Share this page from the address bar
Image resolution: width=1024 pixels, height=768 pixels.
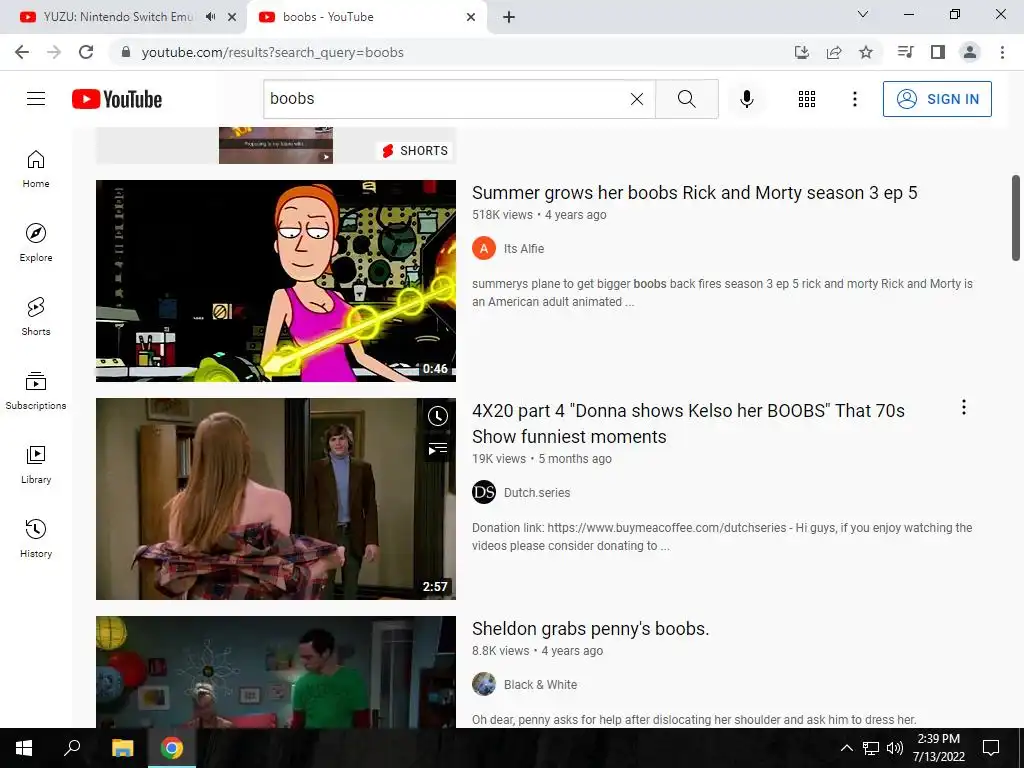pyautogui.click(x=834, y=52)
